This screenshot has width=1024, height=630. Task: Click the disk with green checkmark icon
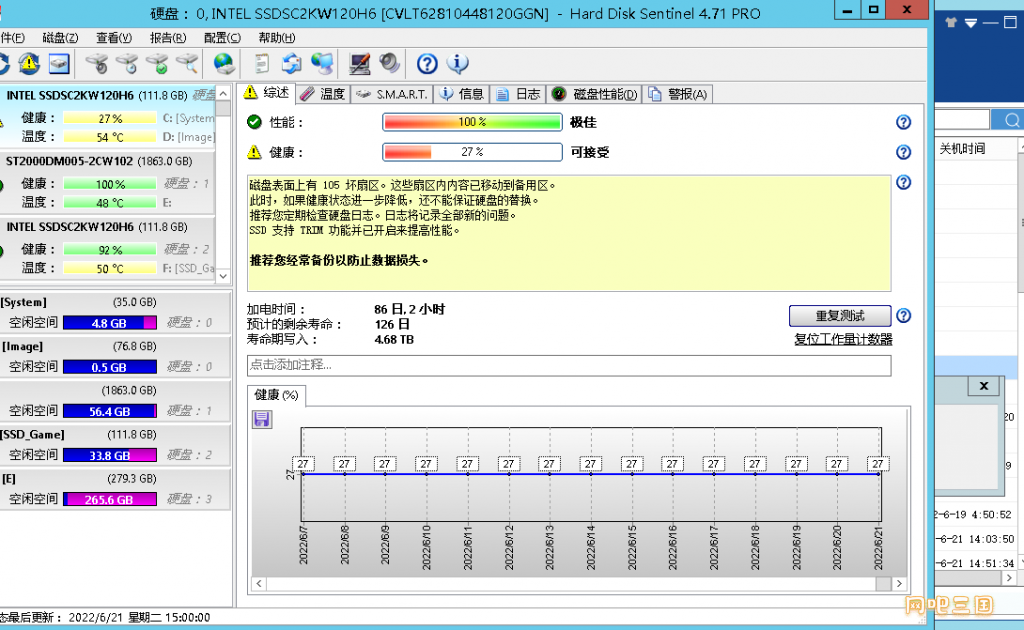coord(157,63)
